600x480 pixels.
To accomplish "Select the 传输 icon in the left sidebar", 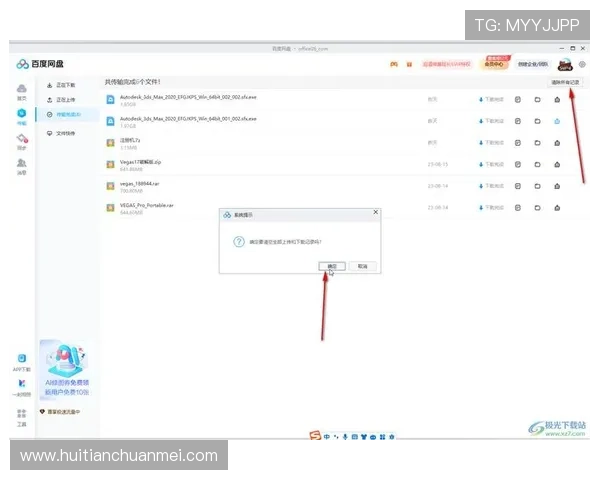I will click(21, 116).
